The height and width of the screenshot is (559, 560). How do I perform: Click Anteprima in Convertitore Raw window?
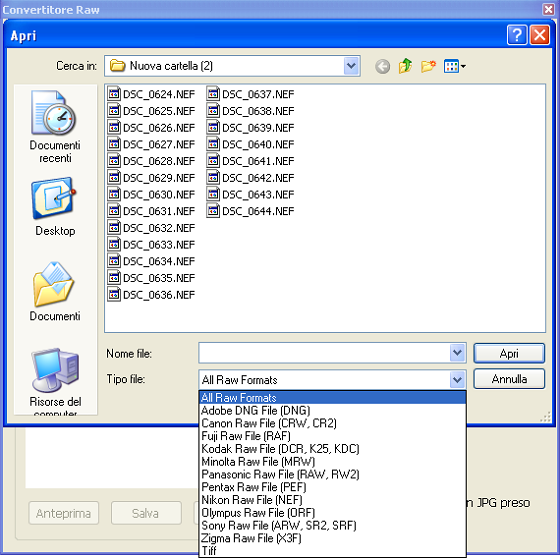tap(63, 513)
